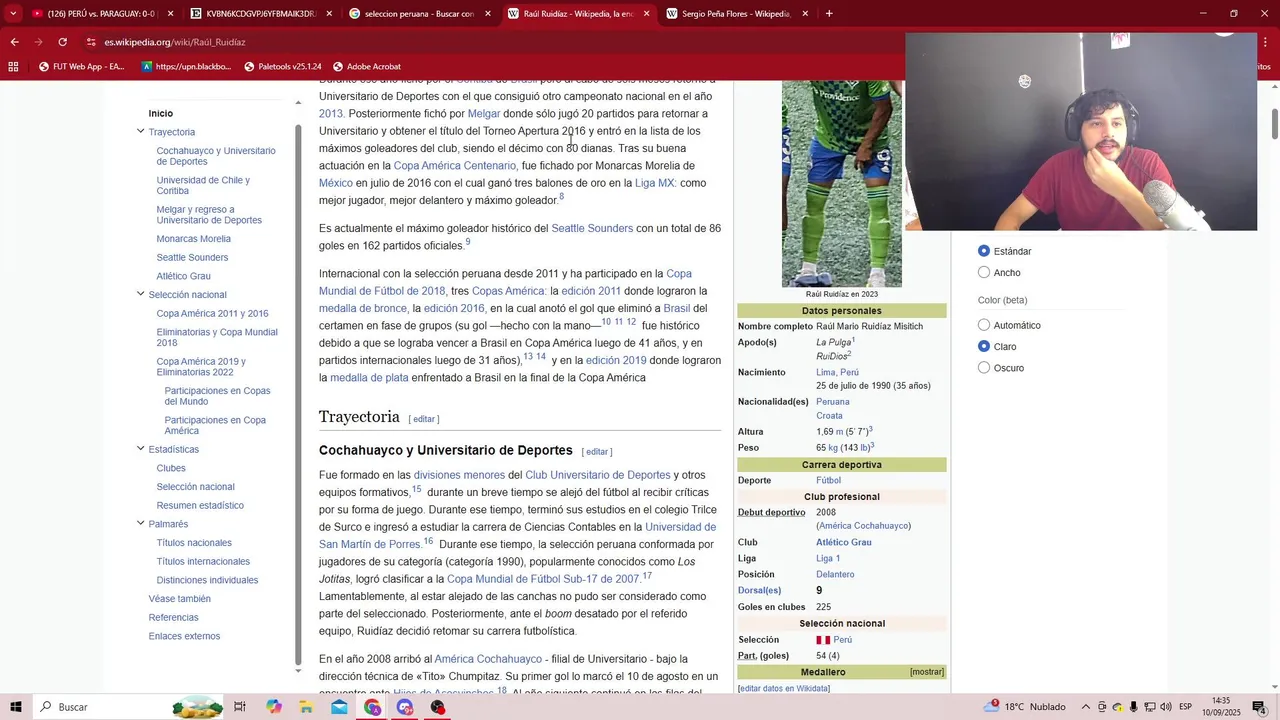Open Club Universitario de Deportes link
This screenshot has height=720, width=1280.
click(x=598, y=475)
